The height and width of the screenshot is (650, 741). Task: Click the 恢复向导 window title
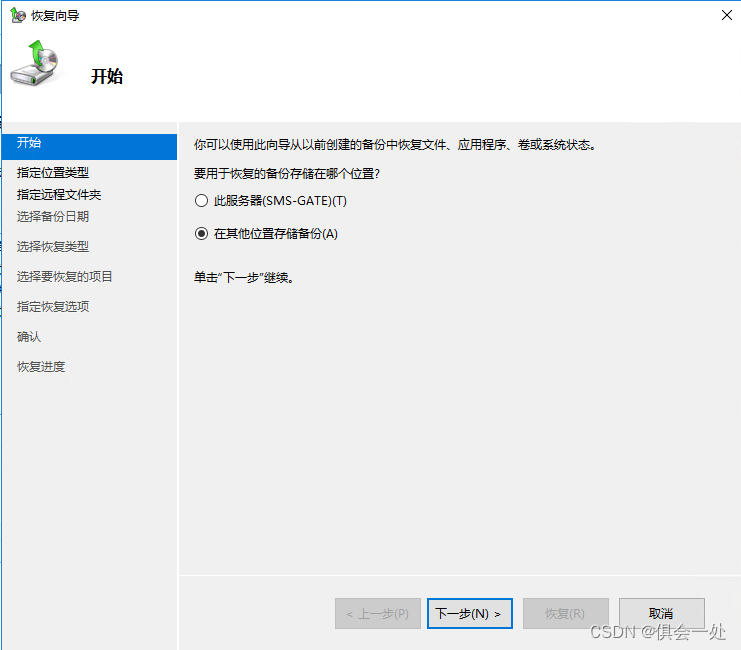coord(55,16)
